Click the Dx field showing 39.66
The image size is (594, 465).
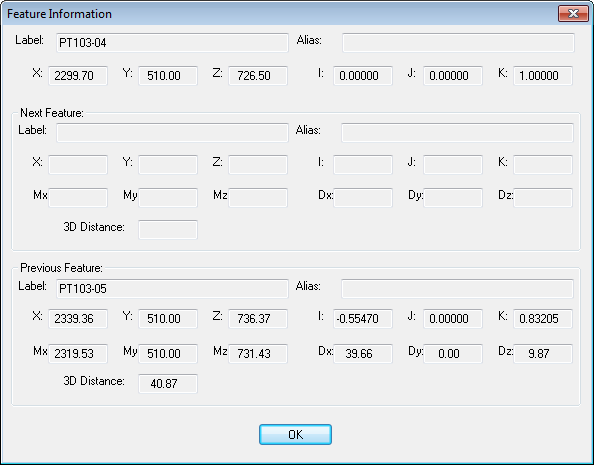(x=363, y=354)
